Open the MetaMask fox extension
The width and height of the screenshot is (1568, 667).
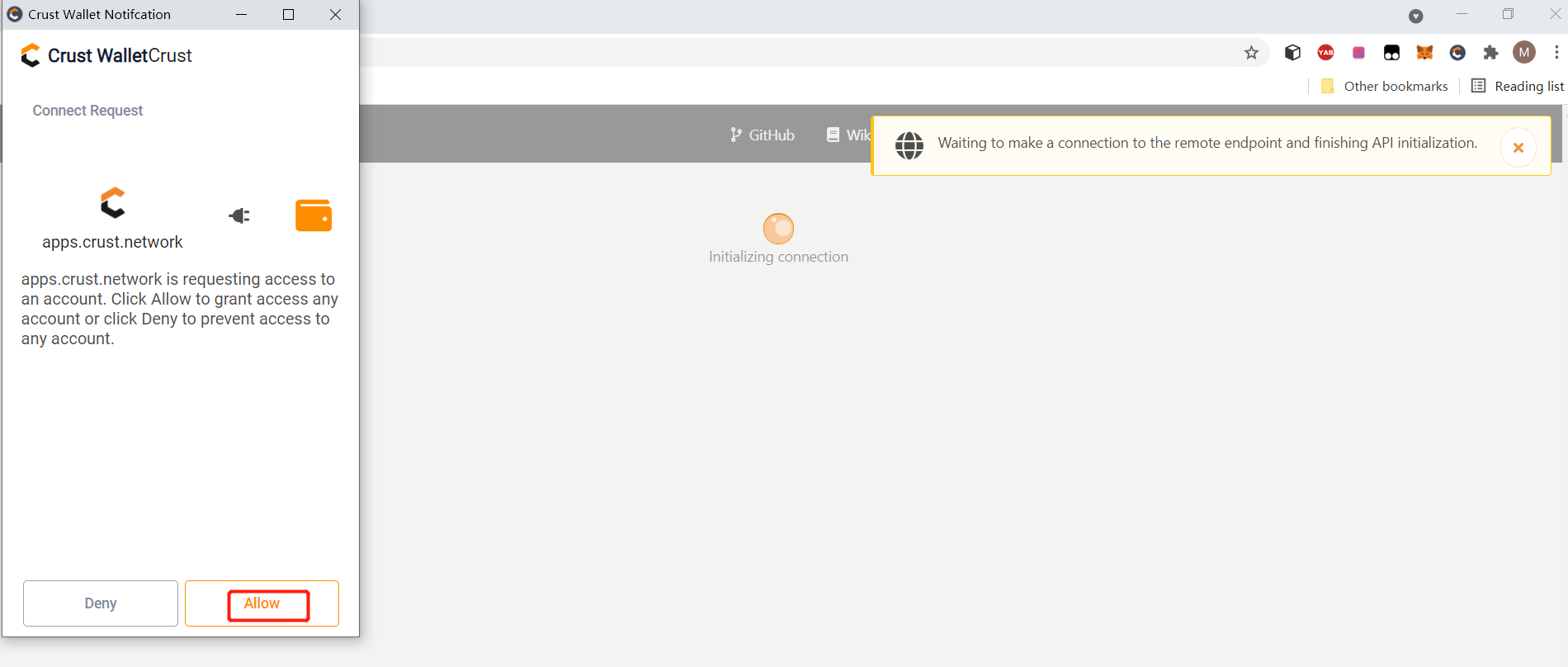coord(1424,53)
